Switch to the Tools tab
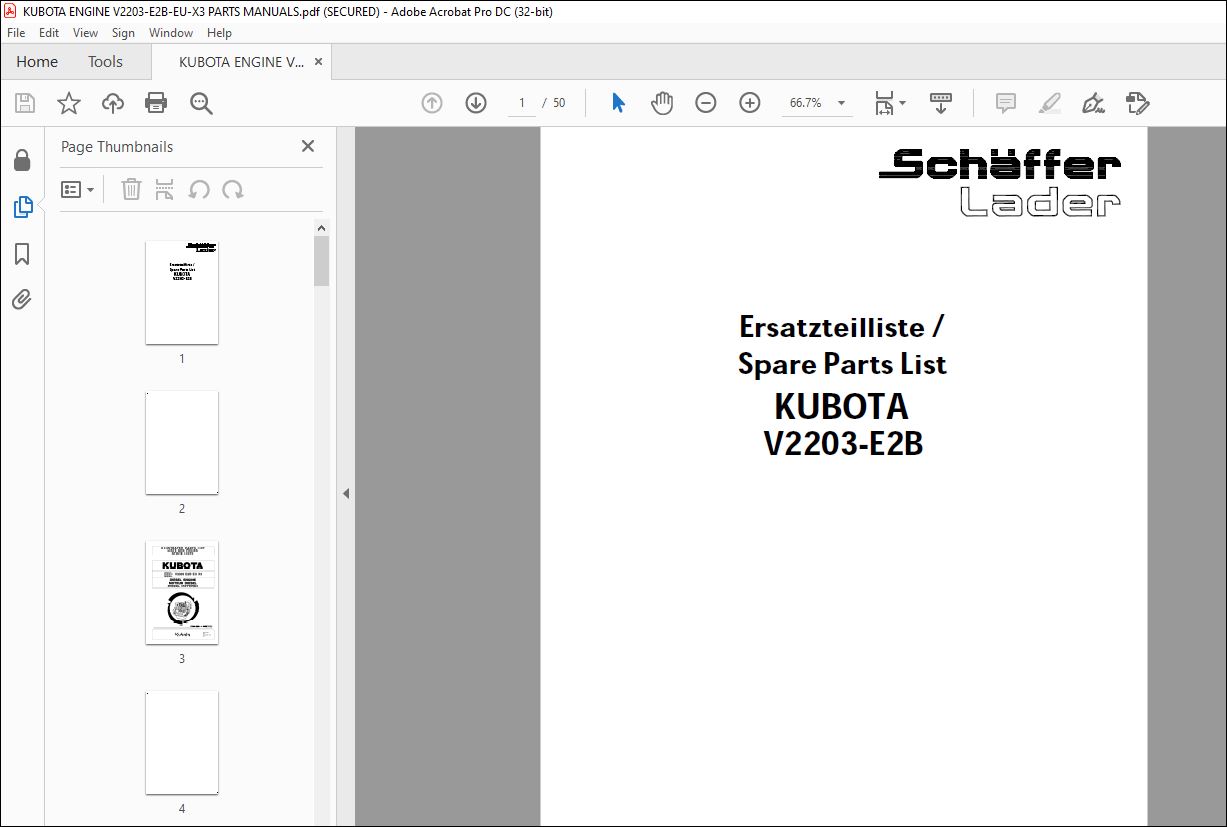The image size is (1227, 827). (x=105, y=62)
